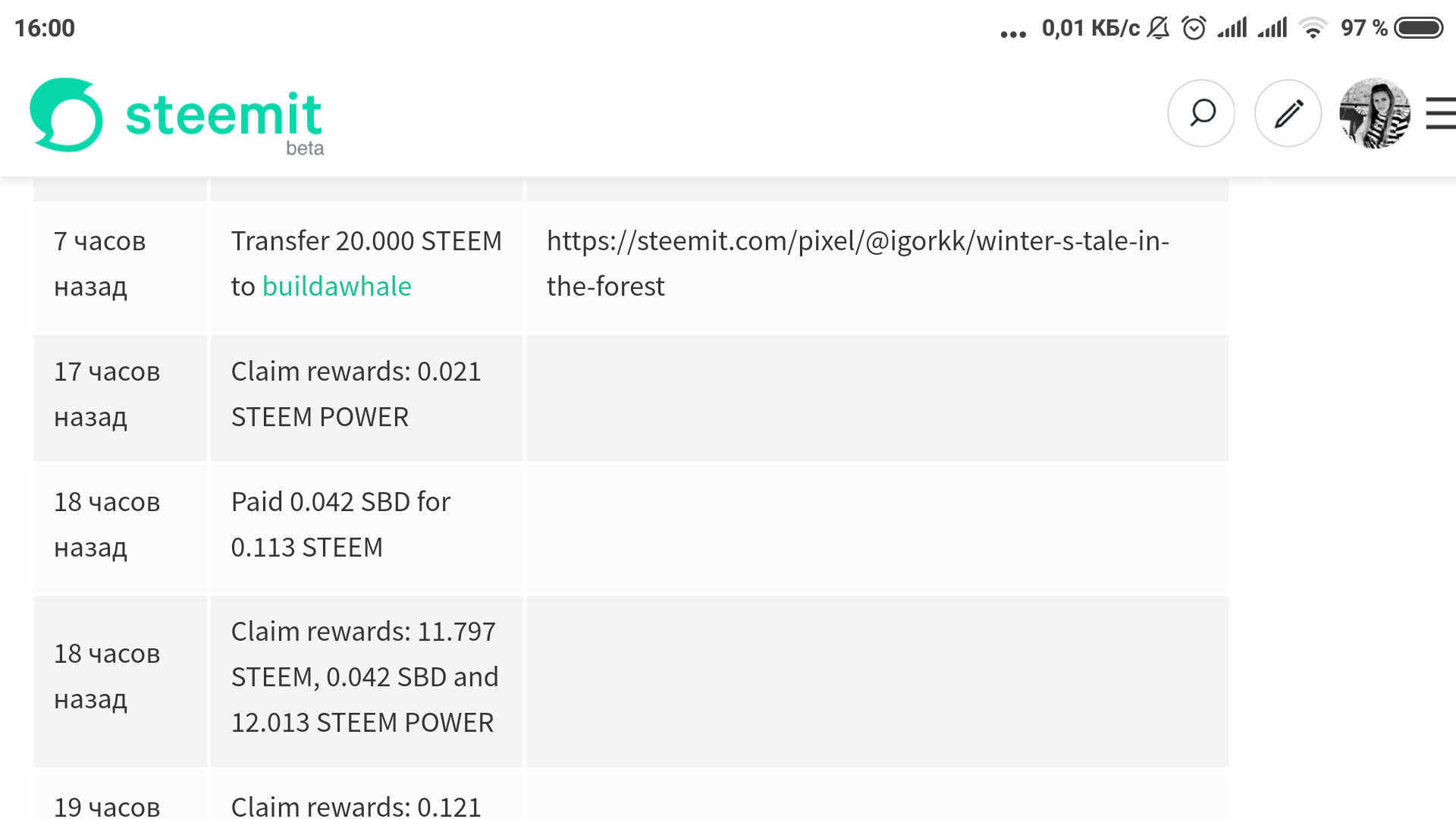1456x819 pixels.
Task: Tap the 7 часов назад timestamp
Action: [x=99, y=263]
